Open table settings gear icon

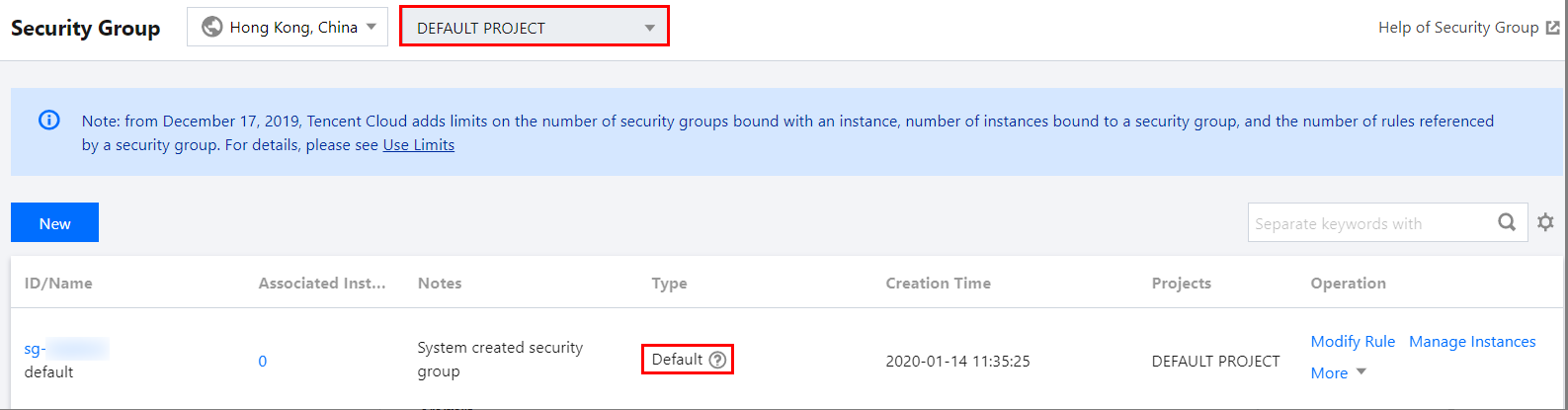(1545, 222)
